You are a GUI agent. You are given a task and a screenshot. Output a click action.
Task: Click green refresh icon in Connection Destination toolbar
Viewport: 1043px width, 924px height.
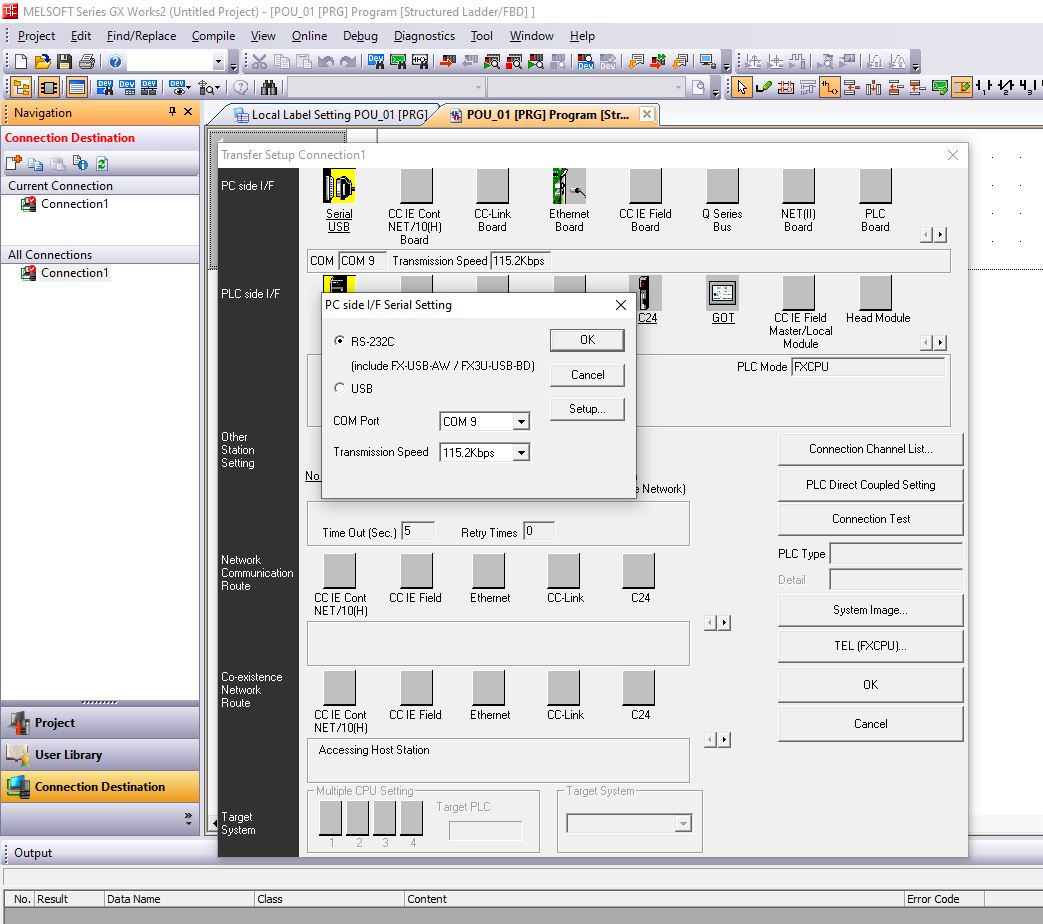click(102, 163)
